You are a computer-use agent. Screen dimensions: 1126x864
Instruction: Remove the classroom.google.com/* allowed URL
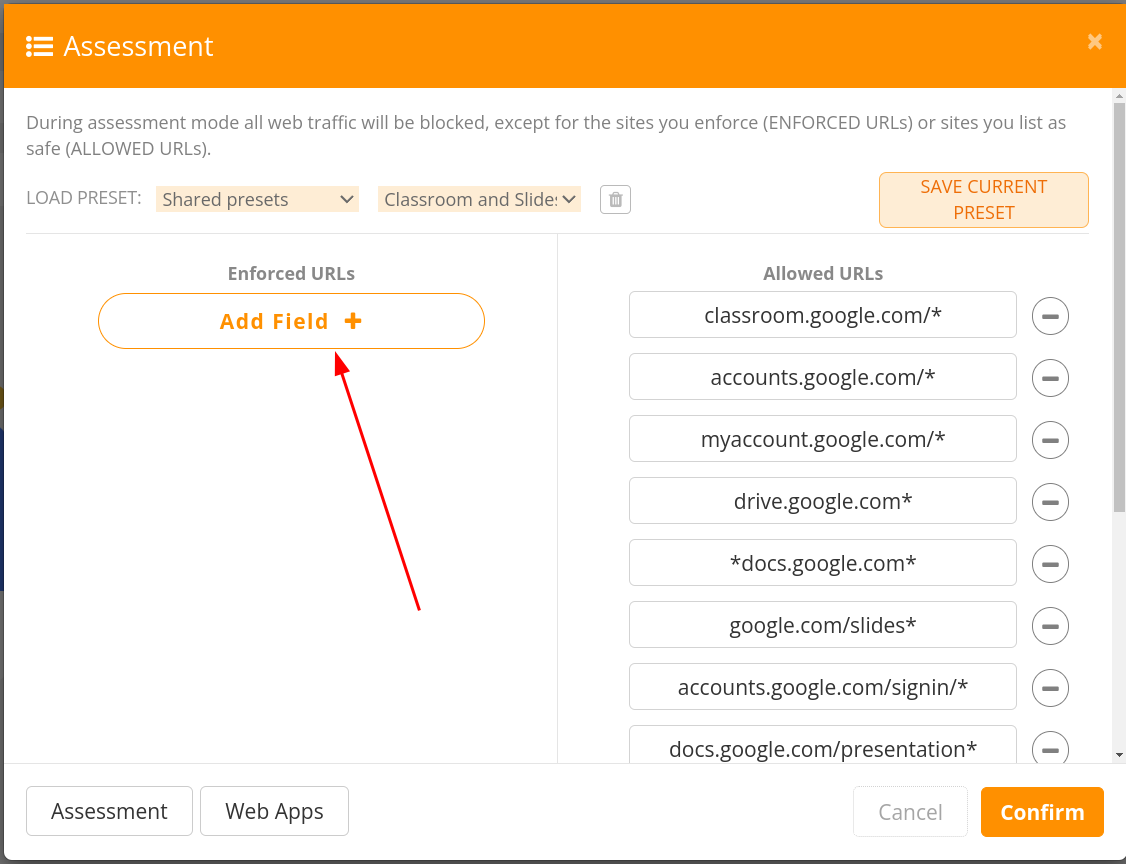[x=1050, y=316]
